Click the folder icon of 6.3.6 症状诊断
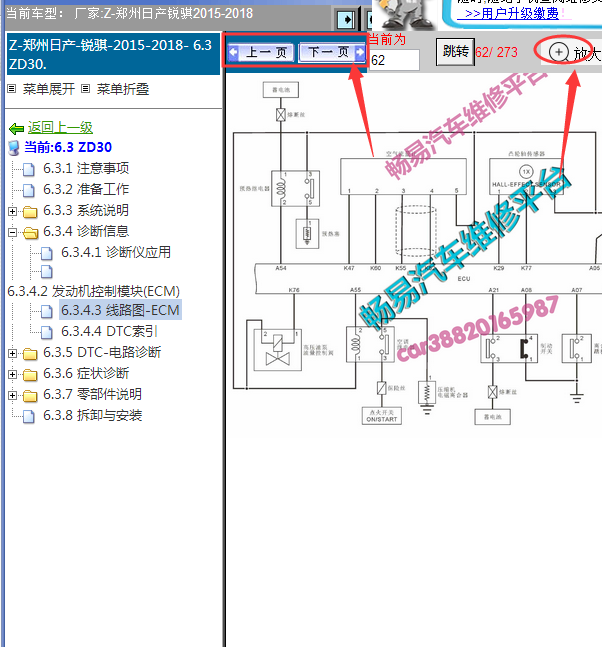 (30, 375)
